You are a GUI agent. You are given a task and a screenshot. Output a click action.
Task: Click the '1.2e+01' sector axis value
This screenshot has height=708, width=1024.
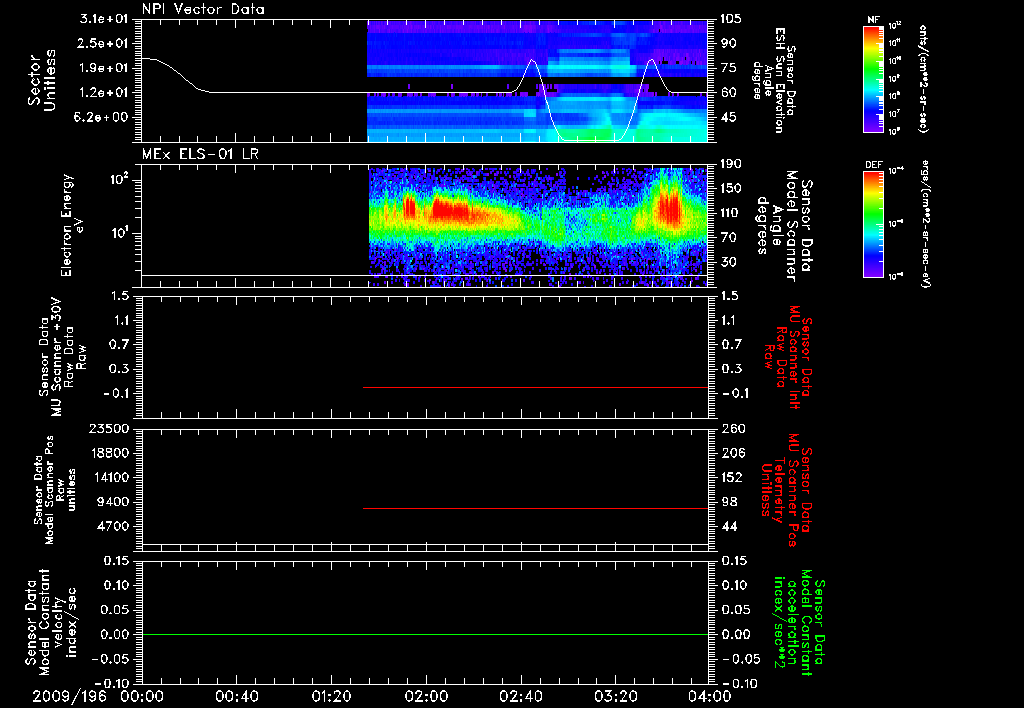104,93
